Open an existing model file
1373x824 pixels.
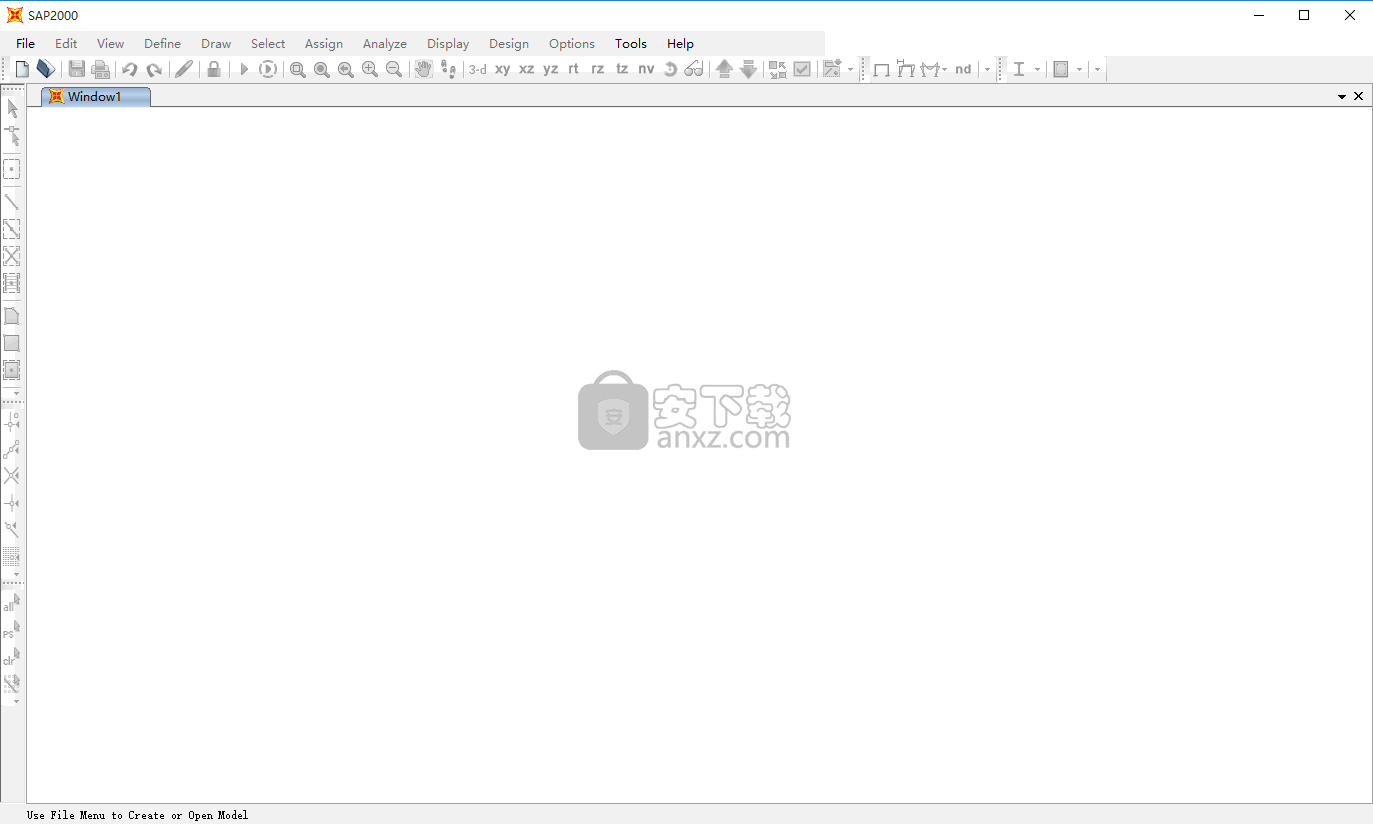click(45, 69)
